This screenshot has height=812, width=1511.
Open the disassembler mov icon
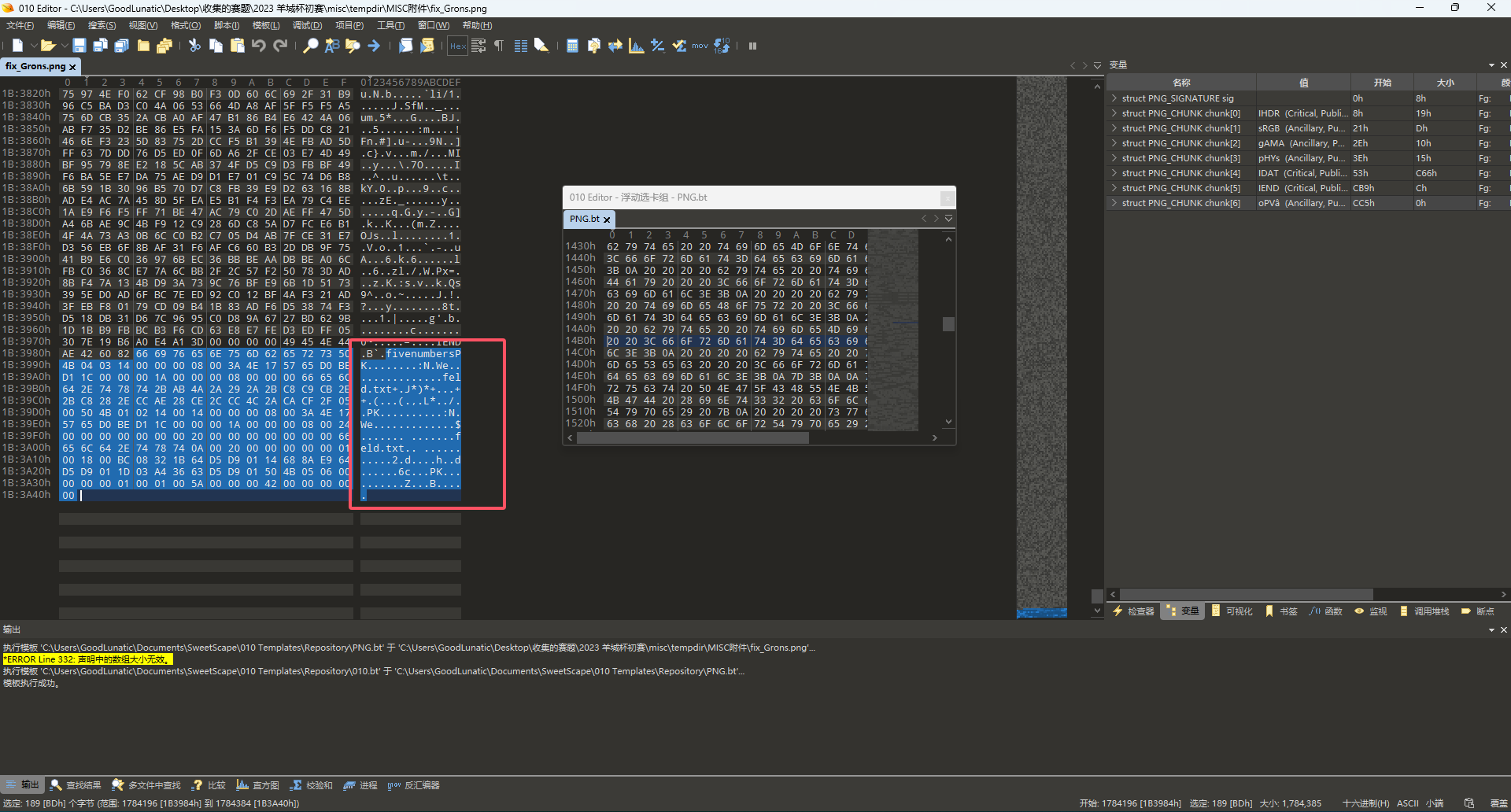pyautogui.click(x=700, y=46)
